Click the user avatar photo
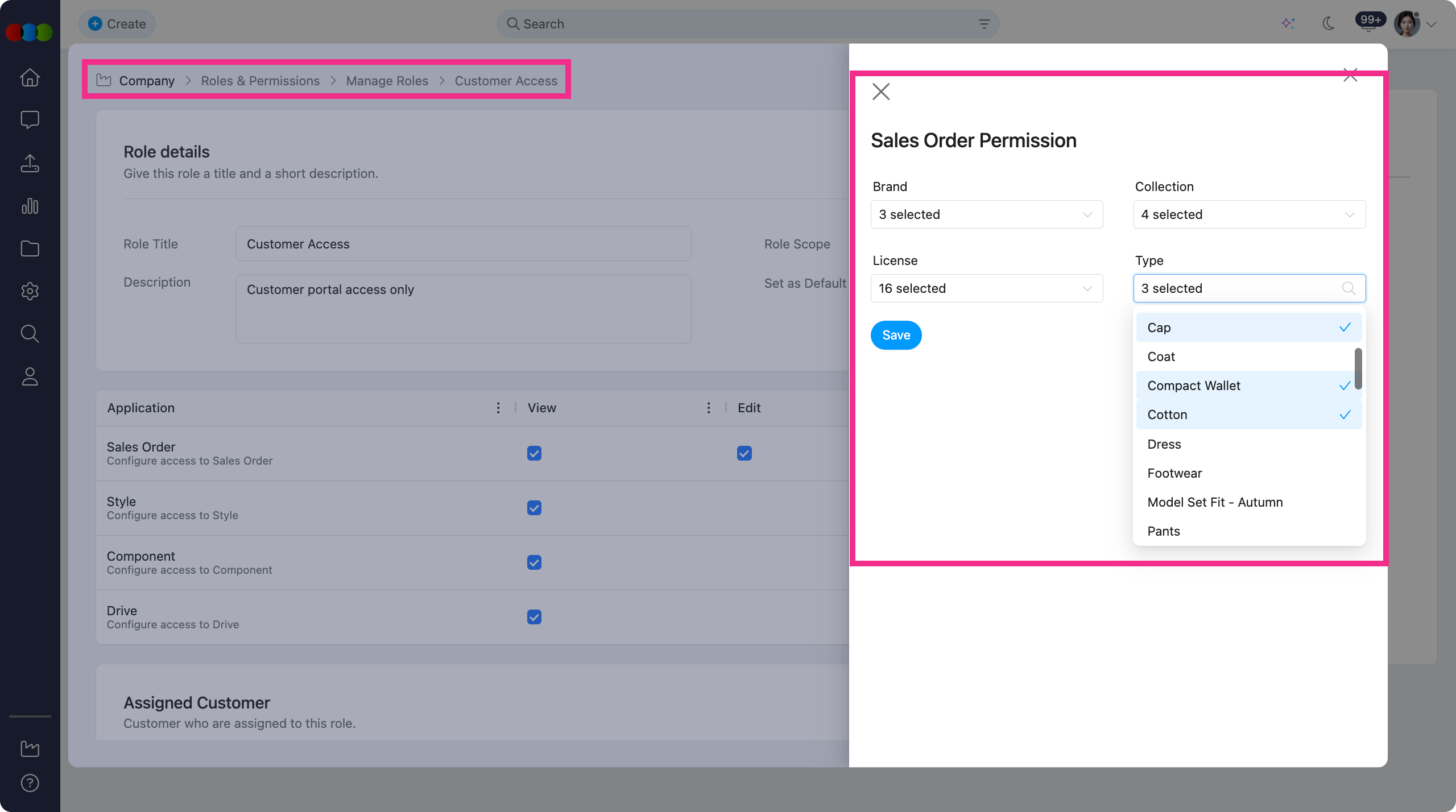 coord(1407,24)
